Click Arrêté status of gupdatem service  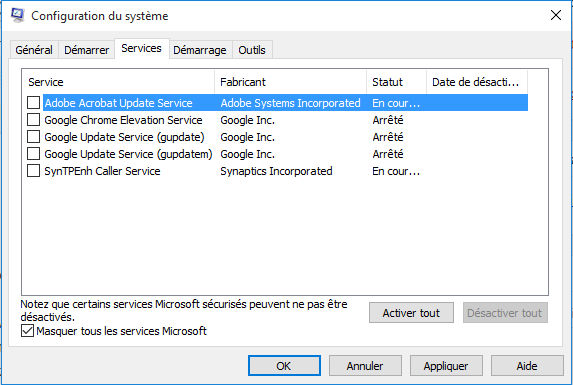click(x=388, y=154)
